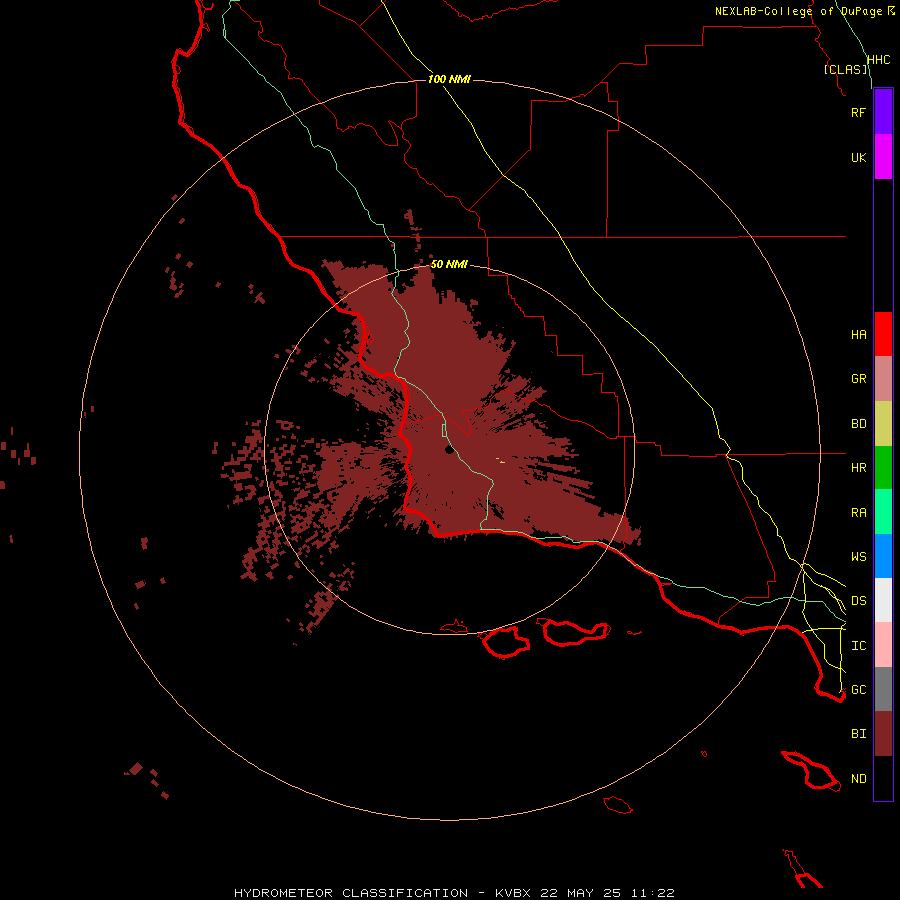Click the GR pink legend swatch
The height and width of the screenshot is (900, 900).
point(883,379)
